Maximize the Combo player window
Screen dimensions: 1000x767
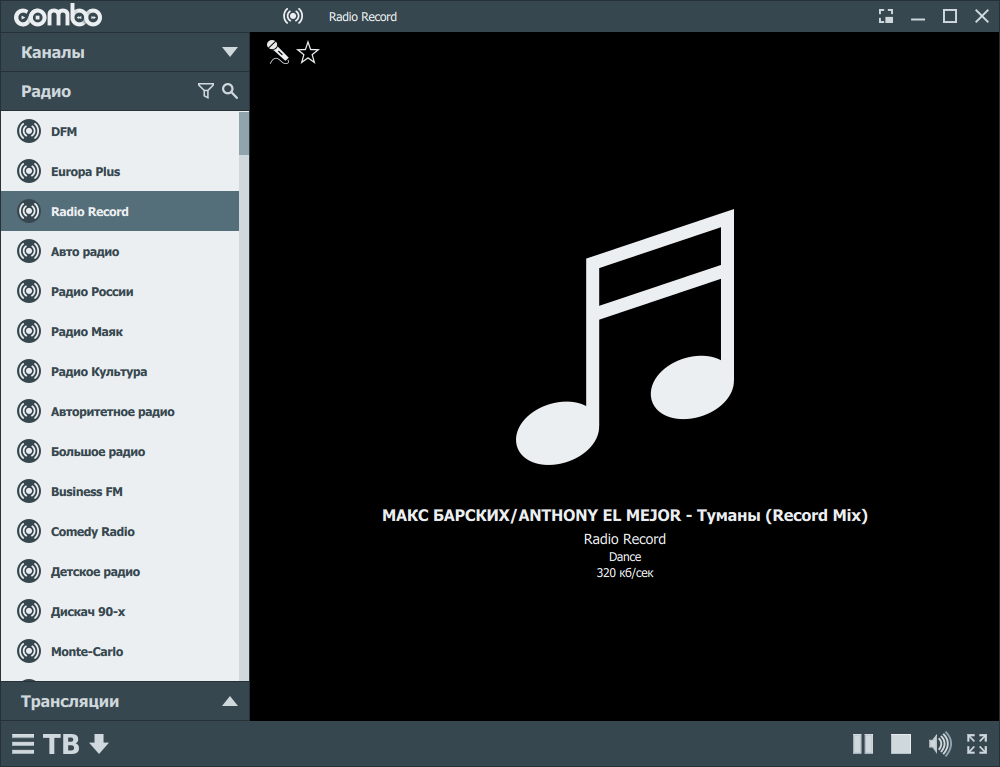tap(950, 16)
